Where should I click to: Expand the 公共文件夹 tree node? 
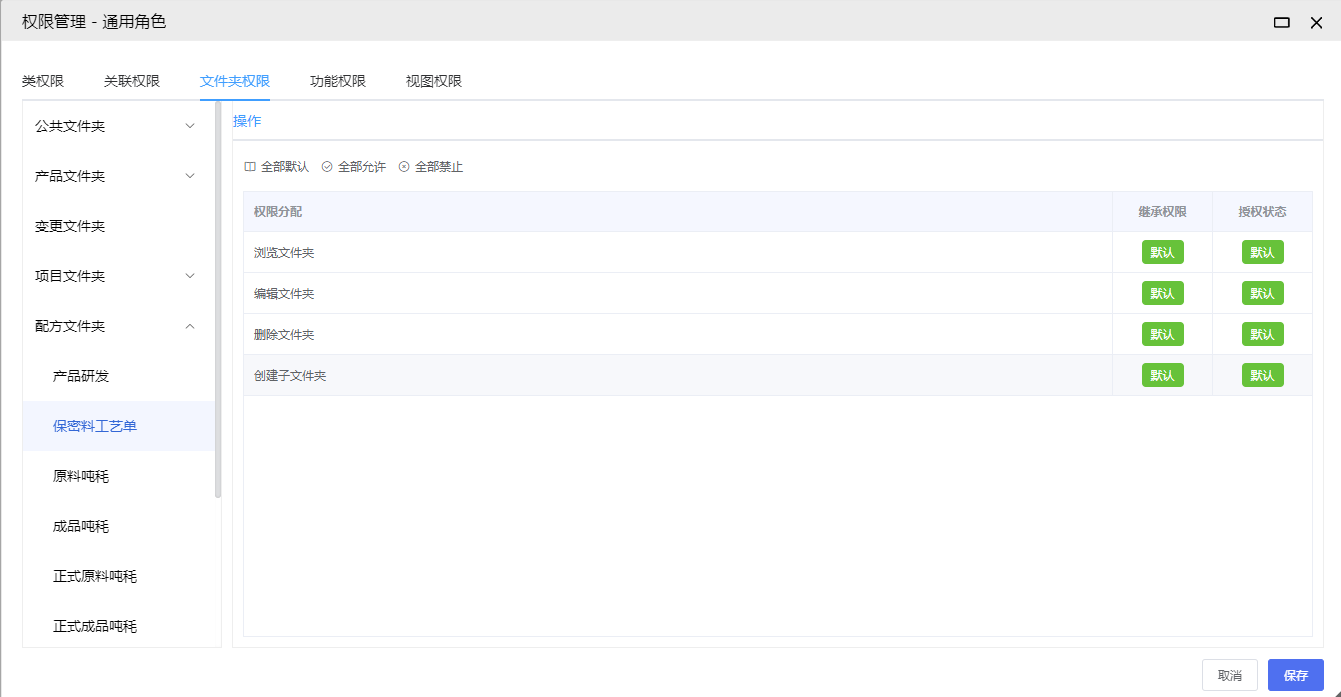190,126
